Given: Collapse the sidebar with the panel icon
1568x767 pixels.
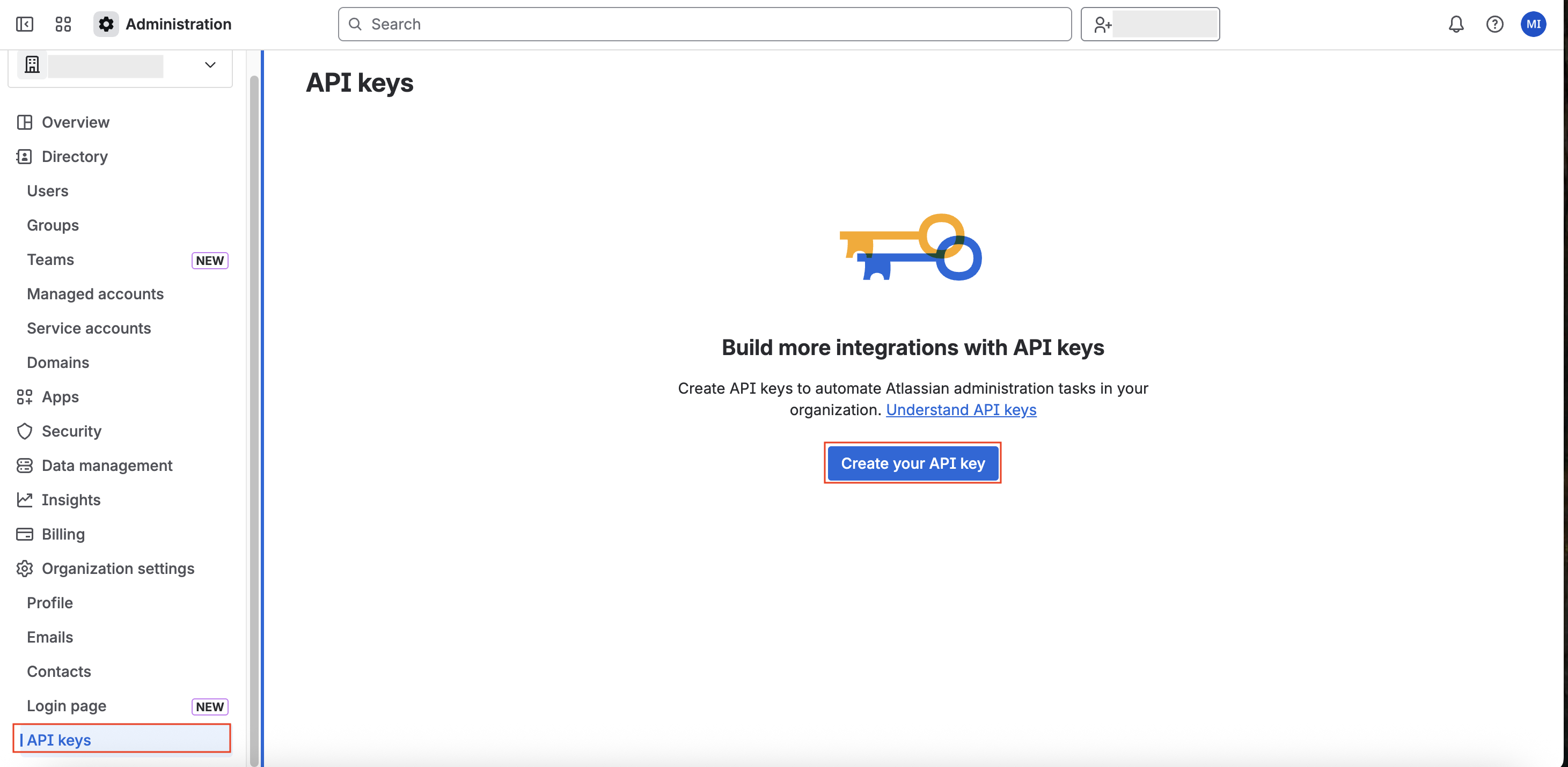Looking at the screenshot, I should (x=24, y=24).
